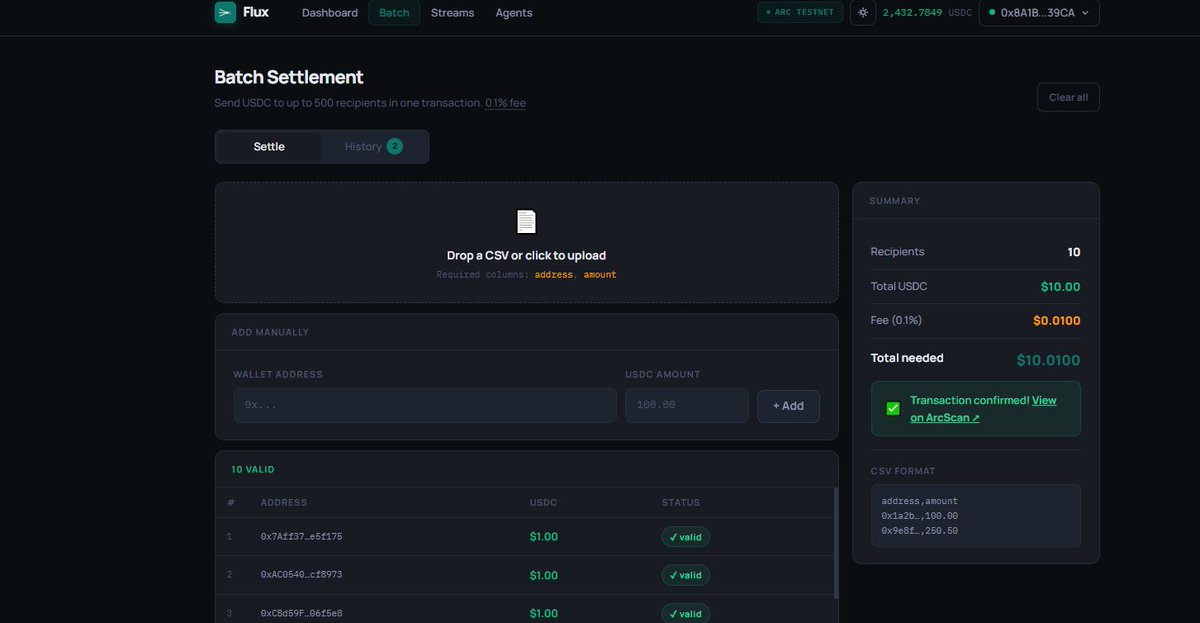Select address 0xC8d59F…06f5e8 in row 3

point(301,613)
